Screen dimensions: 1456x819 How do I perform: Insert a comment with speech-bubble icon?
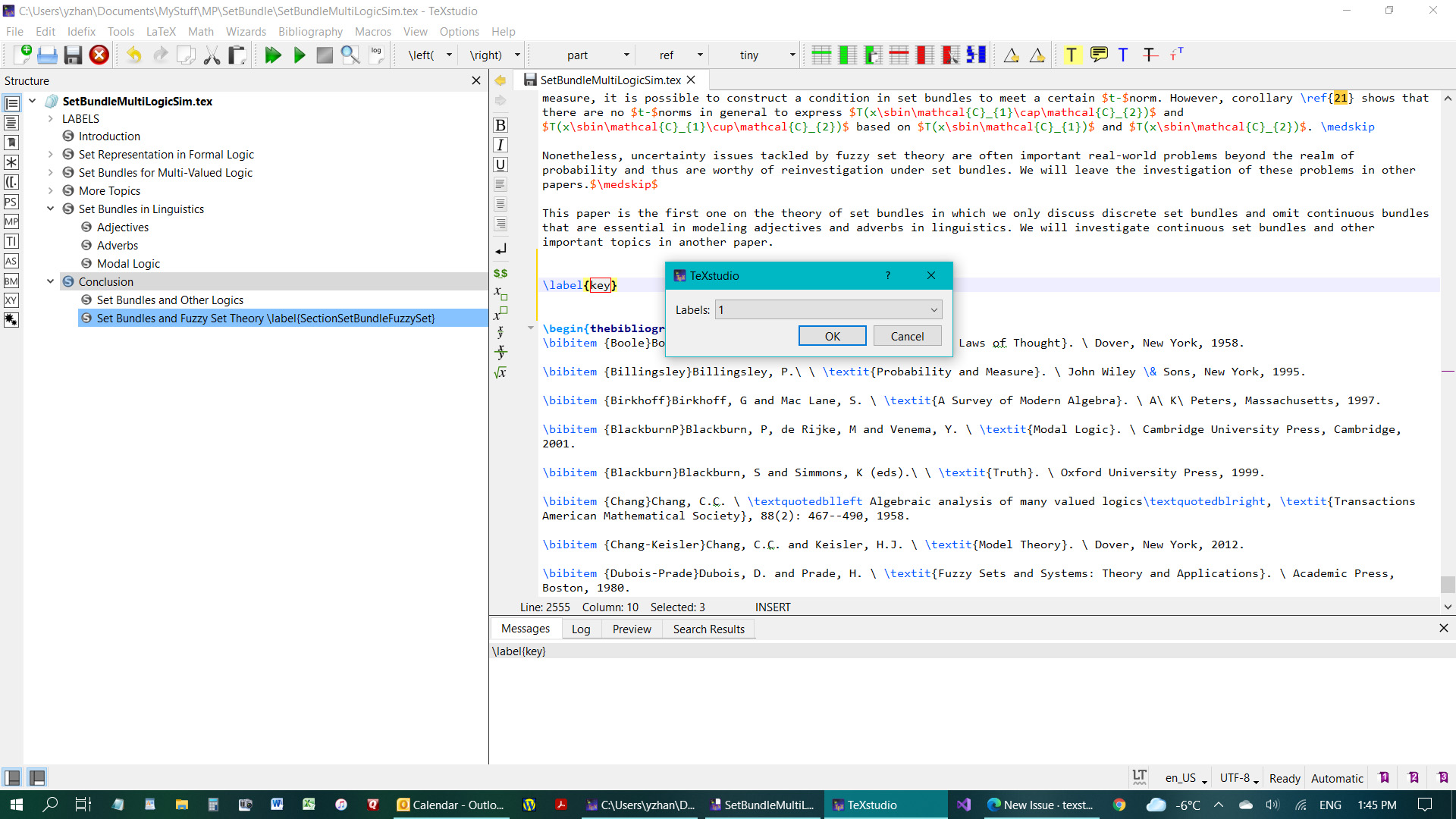pos(1100,55)
